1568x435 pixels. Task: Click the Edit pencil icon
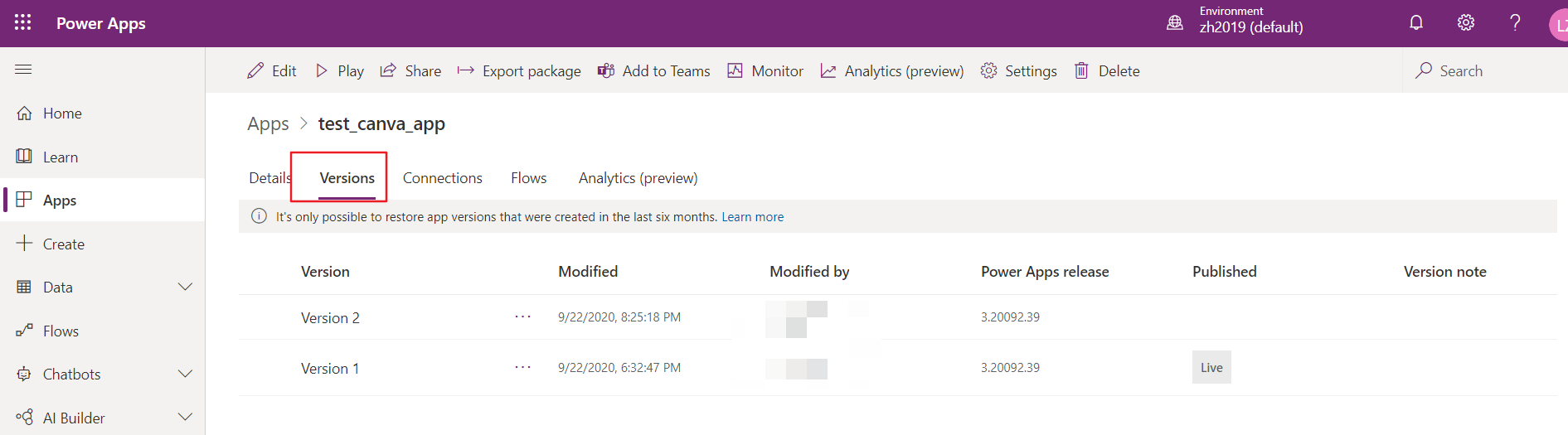pos(255,70)
